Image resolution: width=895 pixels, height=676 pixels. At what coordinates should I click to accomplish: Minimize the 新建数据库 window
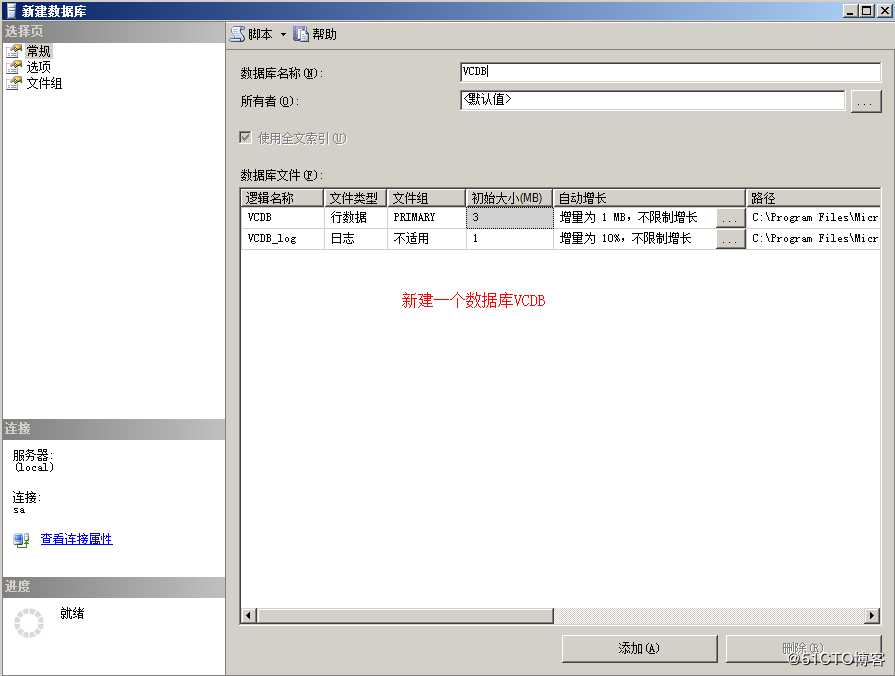(x=850, y=10)
